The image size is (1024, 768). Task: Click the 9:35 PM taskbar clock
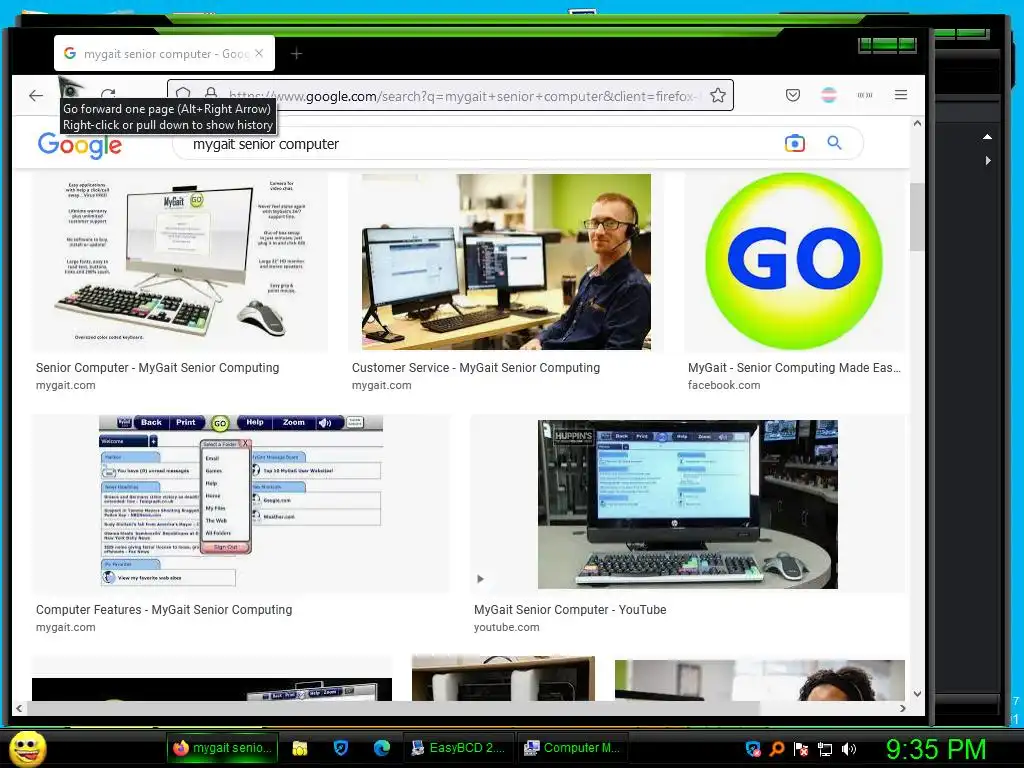pyautogui.click(x=936, y=749)
